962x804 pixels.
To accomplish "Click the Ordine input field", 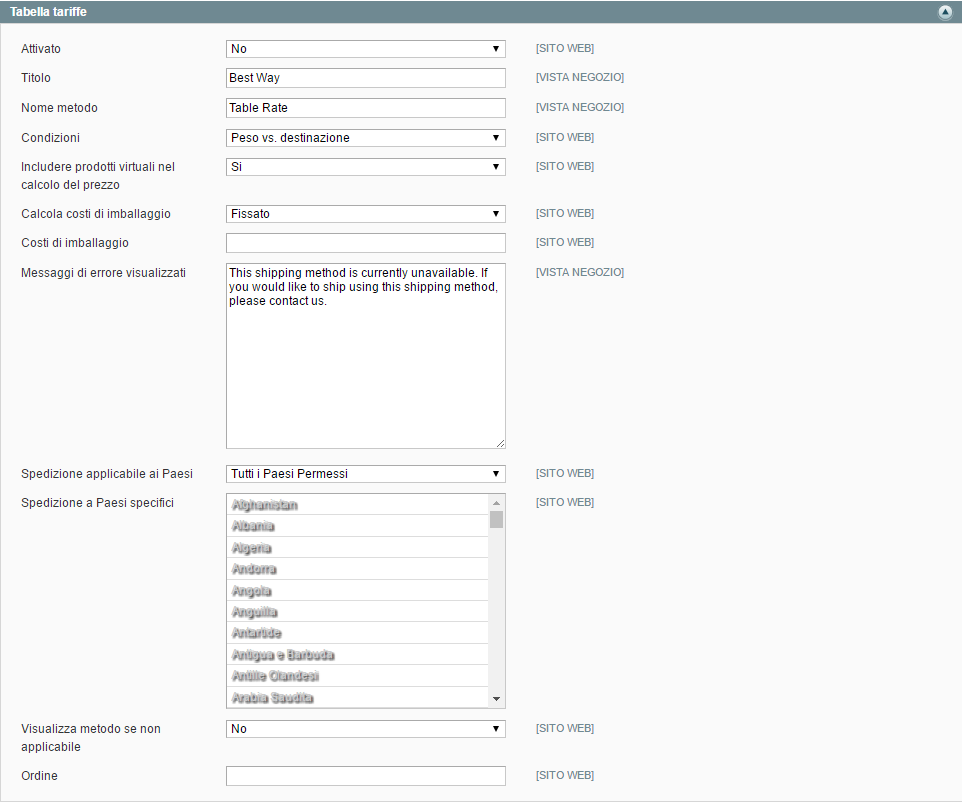I will pos(365,775).
